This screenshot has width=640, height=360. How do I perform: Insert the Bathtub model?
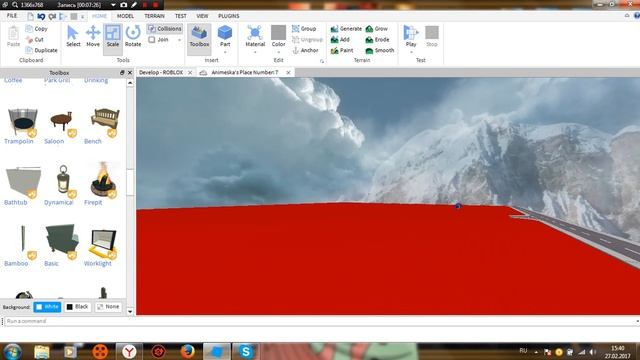[22, 182]
